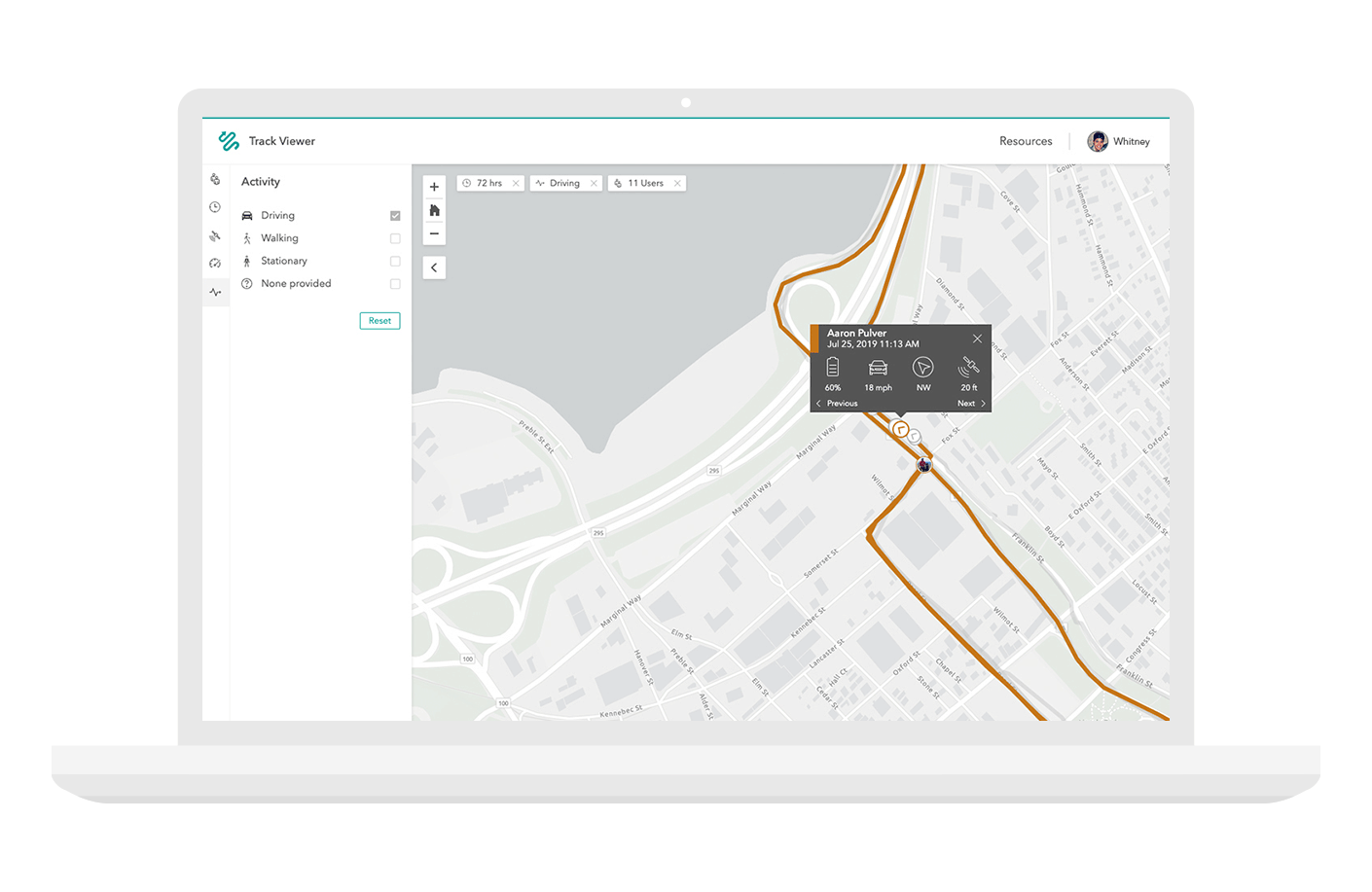Enable the None provided filter
This screenshot has height=892, width=1372.
394,283
